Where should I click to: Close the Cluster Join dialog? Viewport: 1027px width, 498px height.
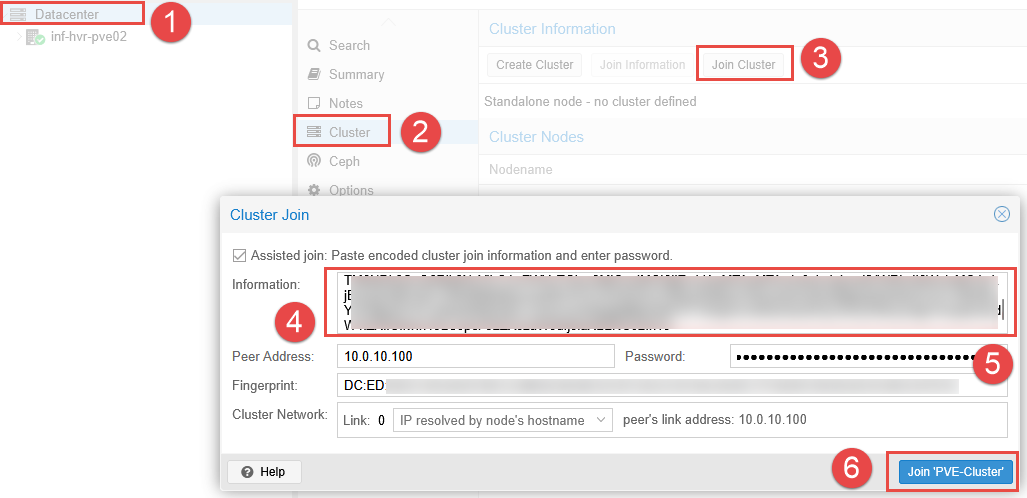click(1001, 214)
